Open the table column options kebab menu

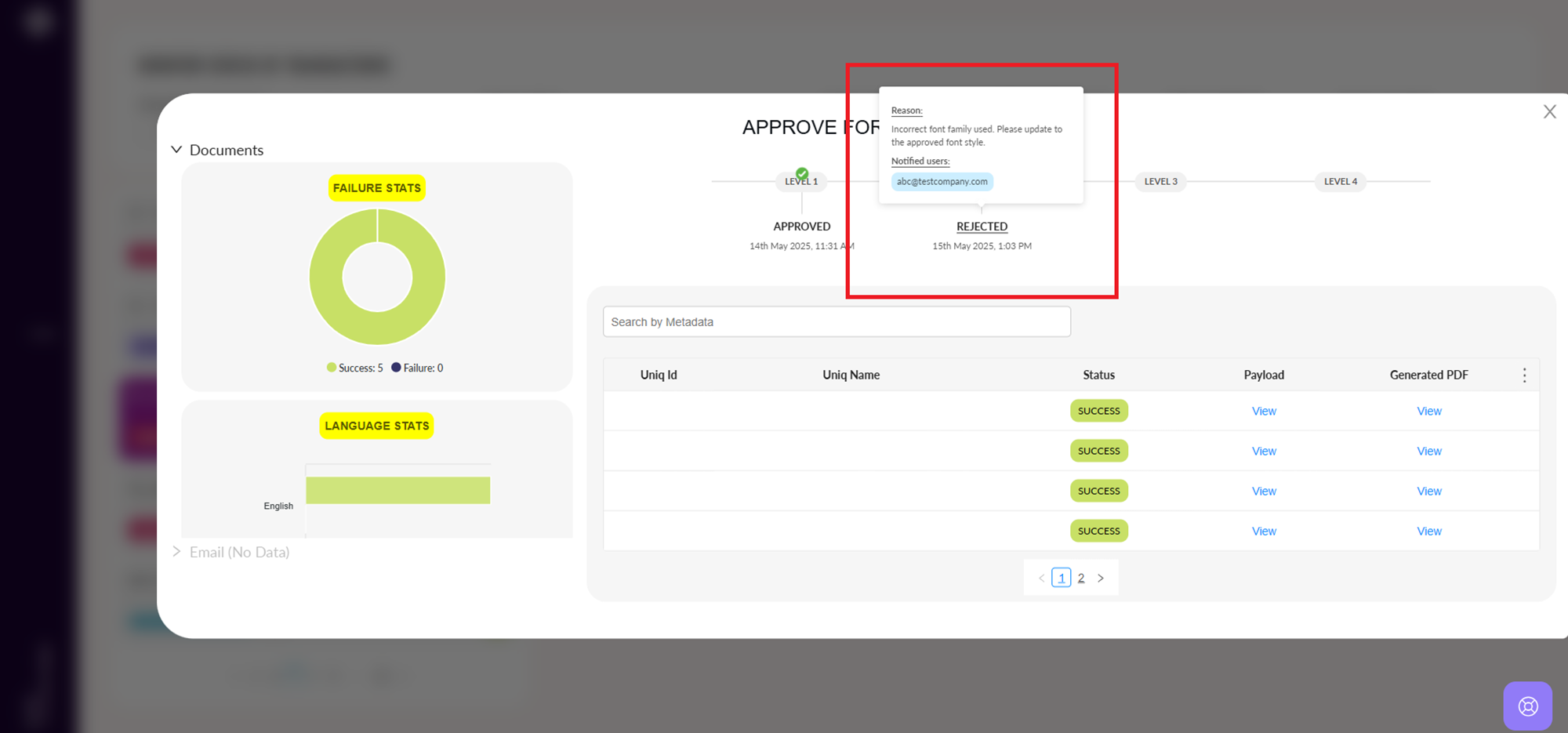(1524, 376)
